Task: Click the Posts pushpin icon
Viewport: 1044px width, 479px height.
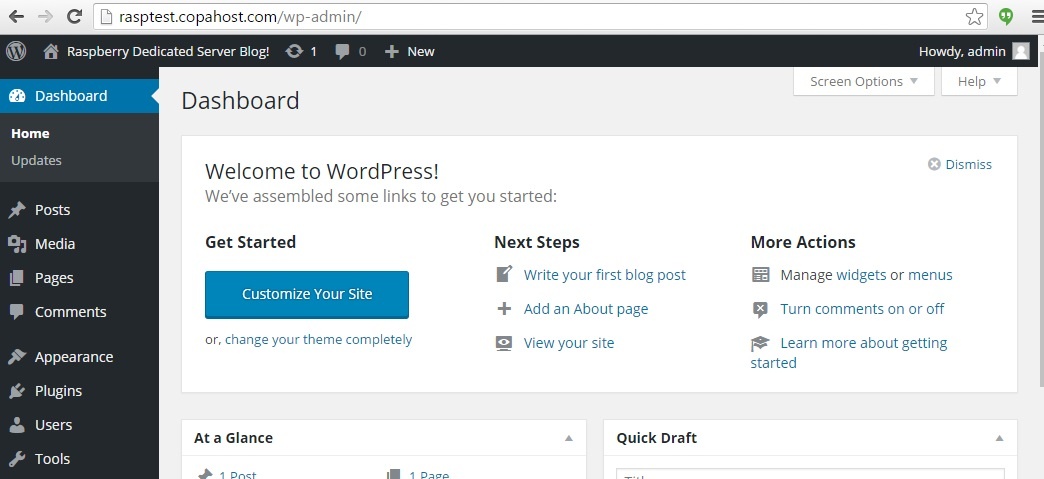Action: click(x=17, y=210)
